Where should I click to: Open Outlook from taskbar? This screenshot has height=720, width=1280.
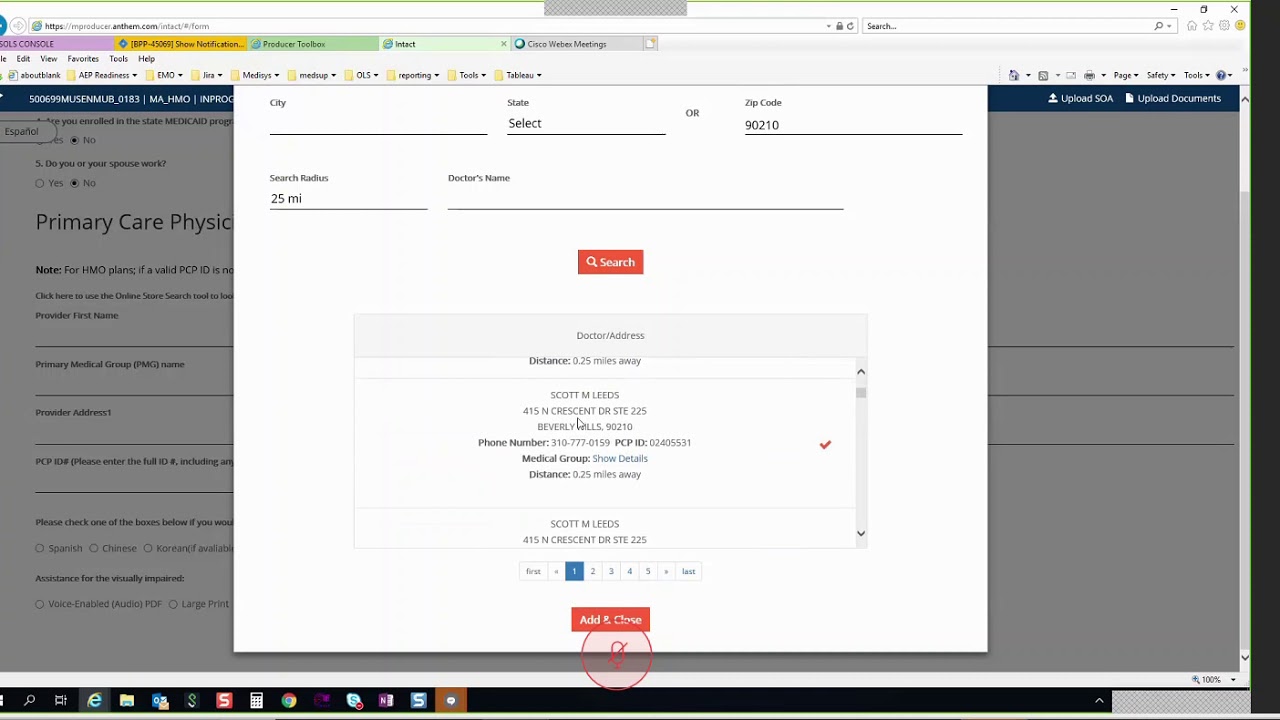(160, 701)
